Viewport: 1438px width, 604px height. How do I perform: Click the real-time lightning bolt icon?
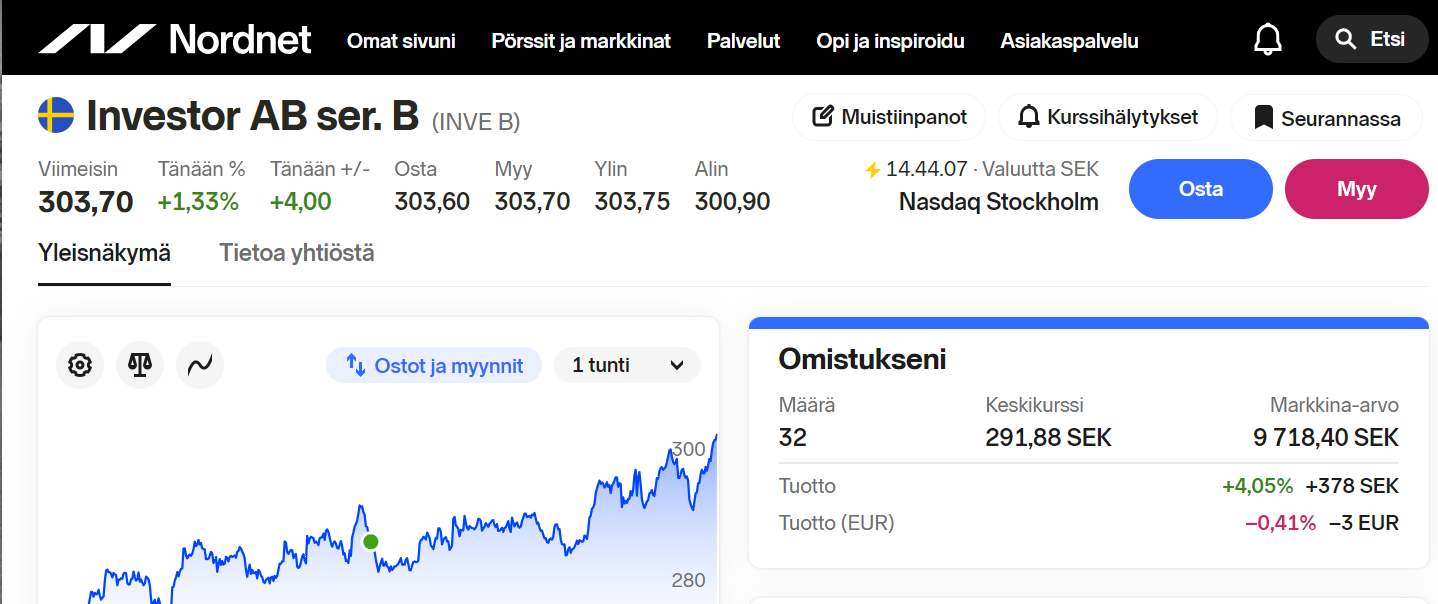(873, 169)
